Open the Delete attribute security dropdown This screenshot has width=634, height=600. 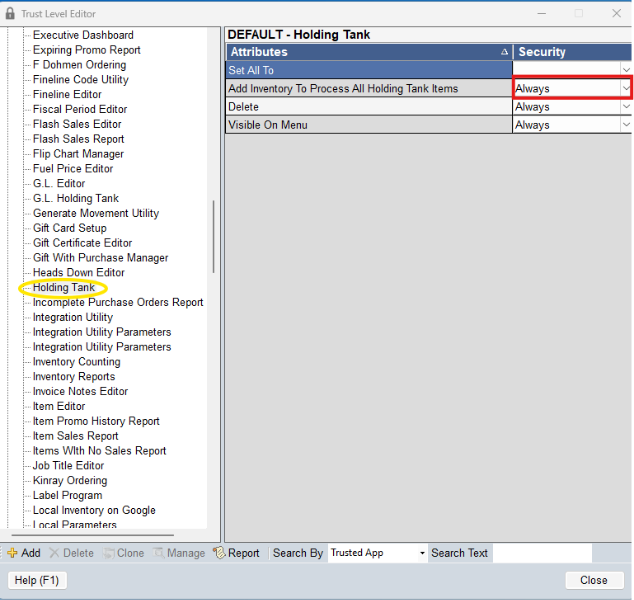click(x=626, y=107)
